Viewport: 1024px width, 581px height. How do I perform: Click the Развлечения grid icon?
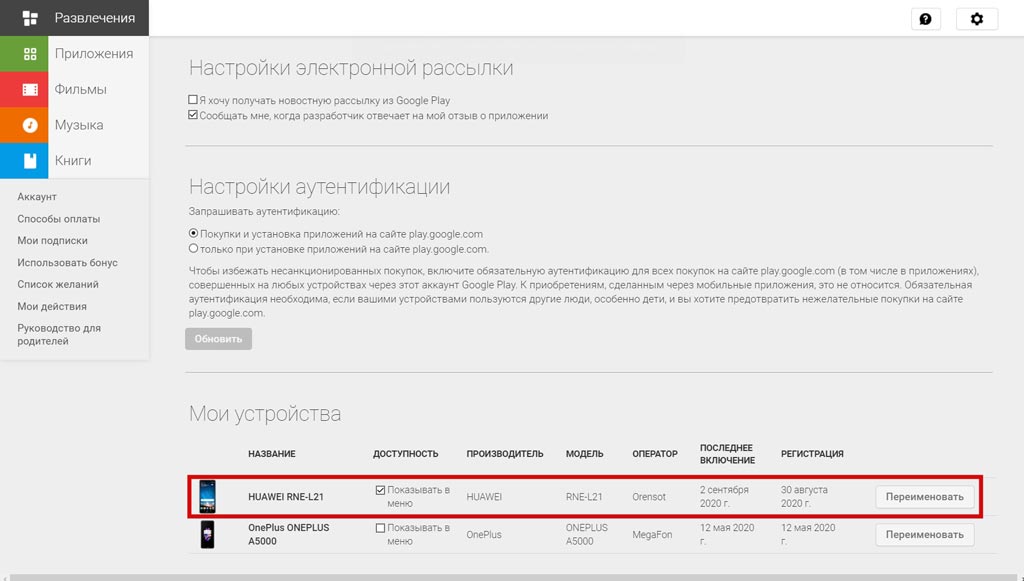(30, 18)
